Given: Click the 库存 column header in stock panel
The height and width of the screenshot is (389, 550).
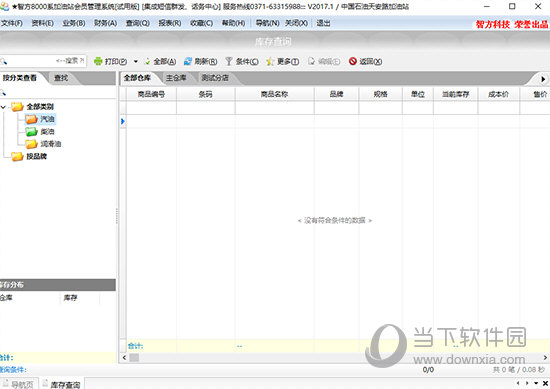Looking at the screenshot, I should pyautogui.click(x=80, y=298).
